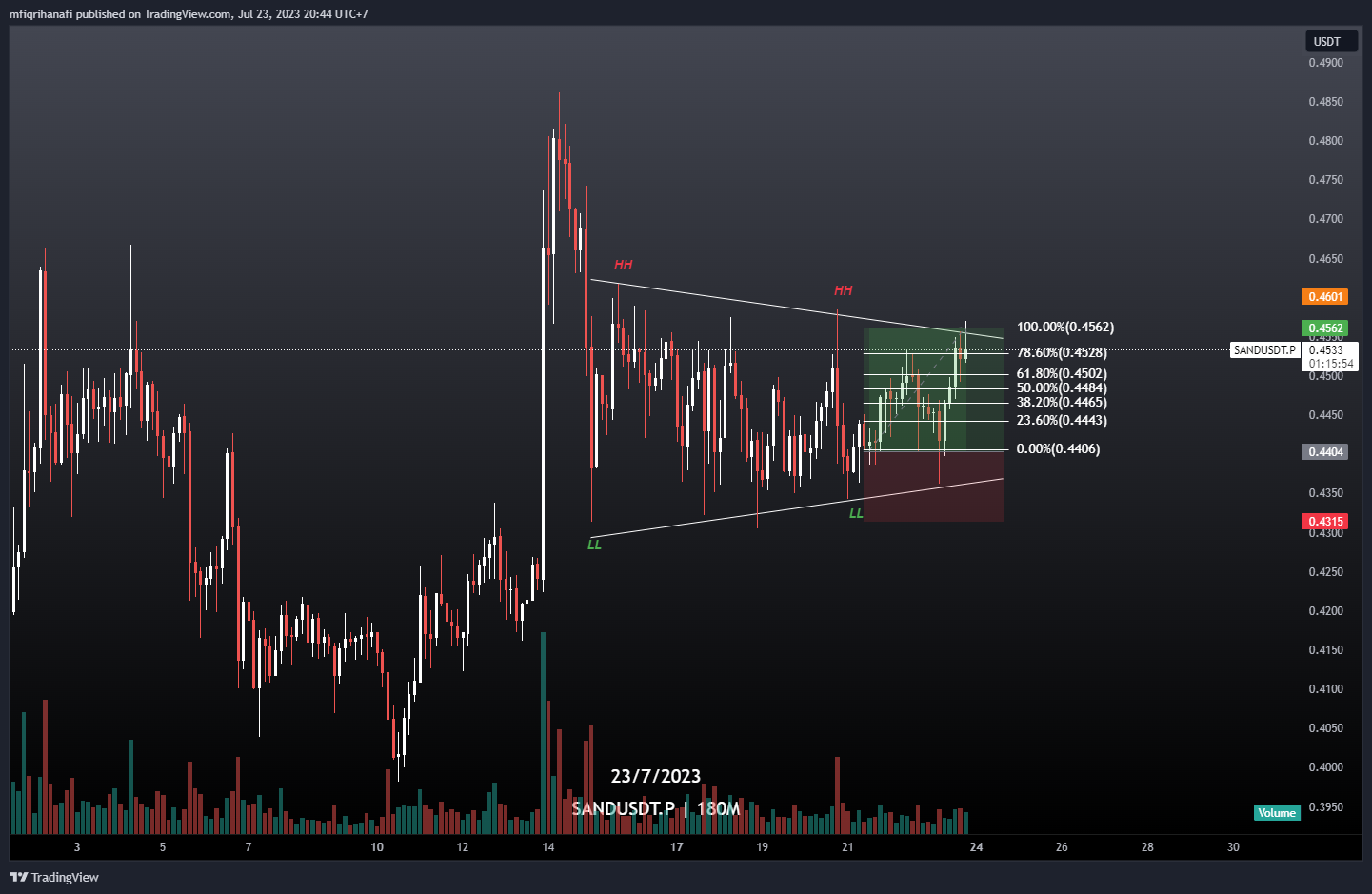This screenshot has width=1372, height=894.
Task: Click the 61.80%(0.4502) Fibonacci level label
Action: (1062, 373)
